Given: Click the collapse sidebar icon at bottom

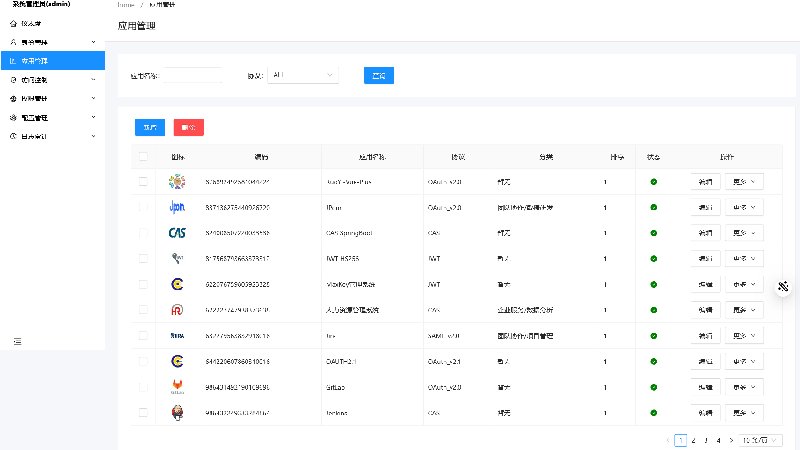Looking at the screenshot, I should (x=17, y=341).
